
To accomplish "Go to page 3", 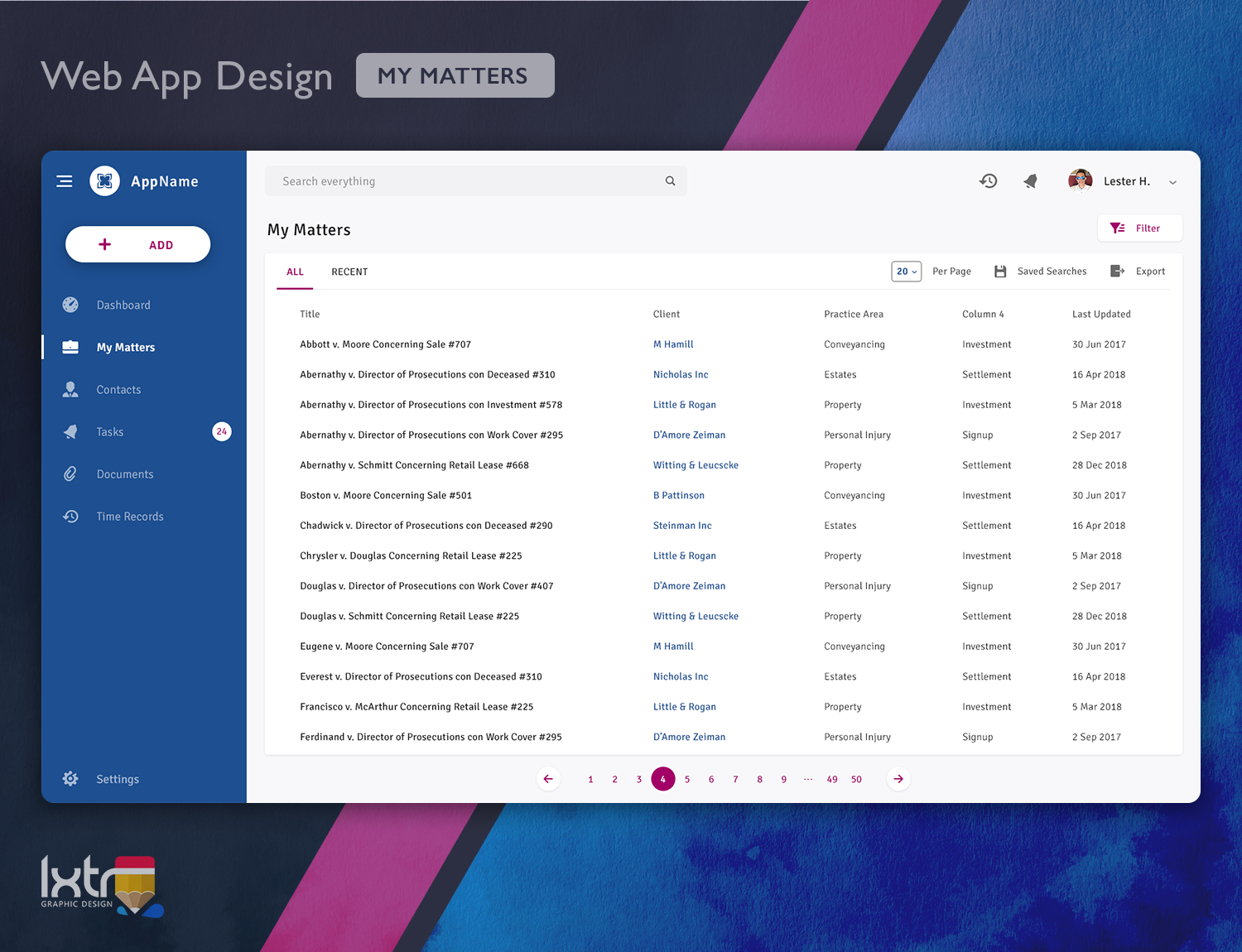I will pyautogui.click(x=638, y=779).
